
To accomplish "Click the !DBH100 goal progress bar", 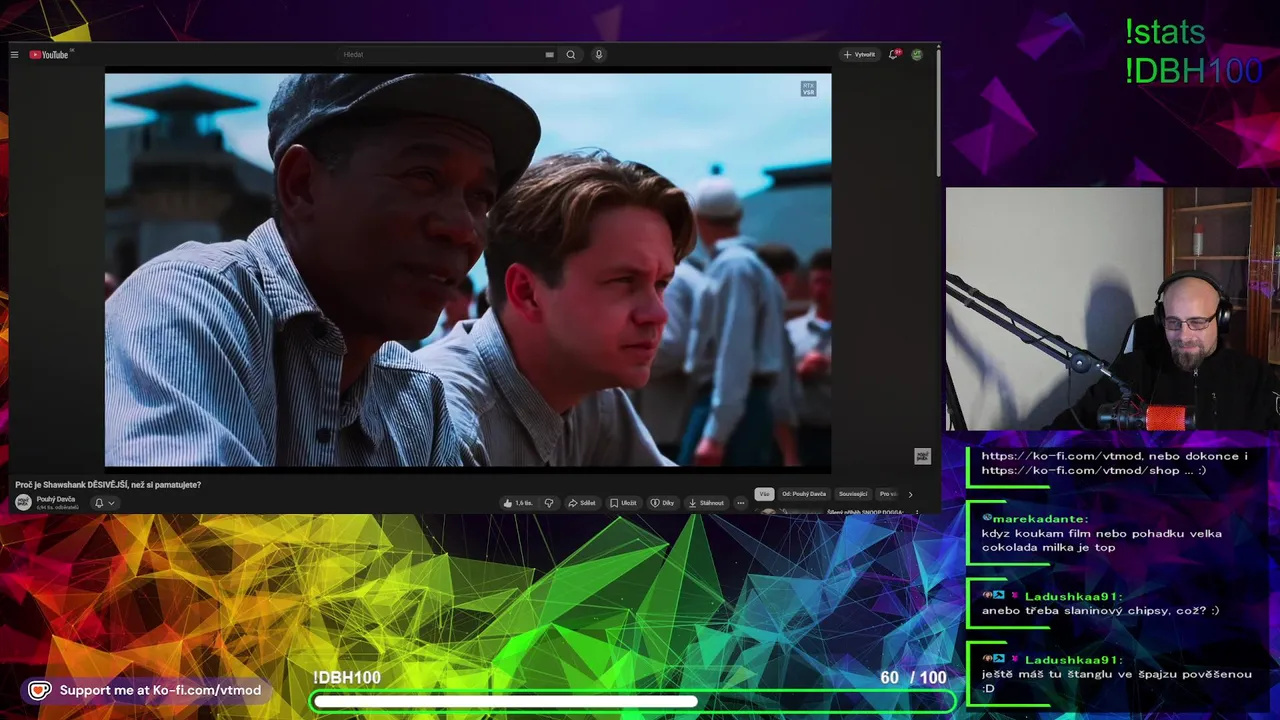I will click(x=633, y=702).
